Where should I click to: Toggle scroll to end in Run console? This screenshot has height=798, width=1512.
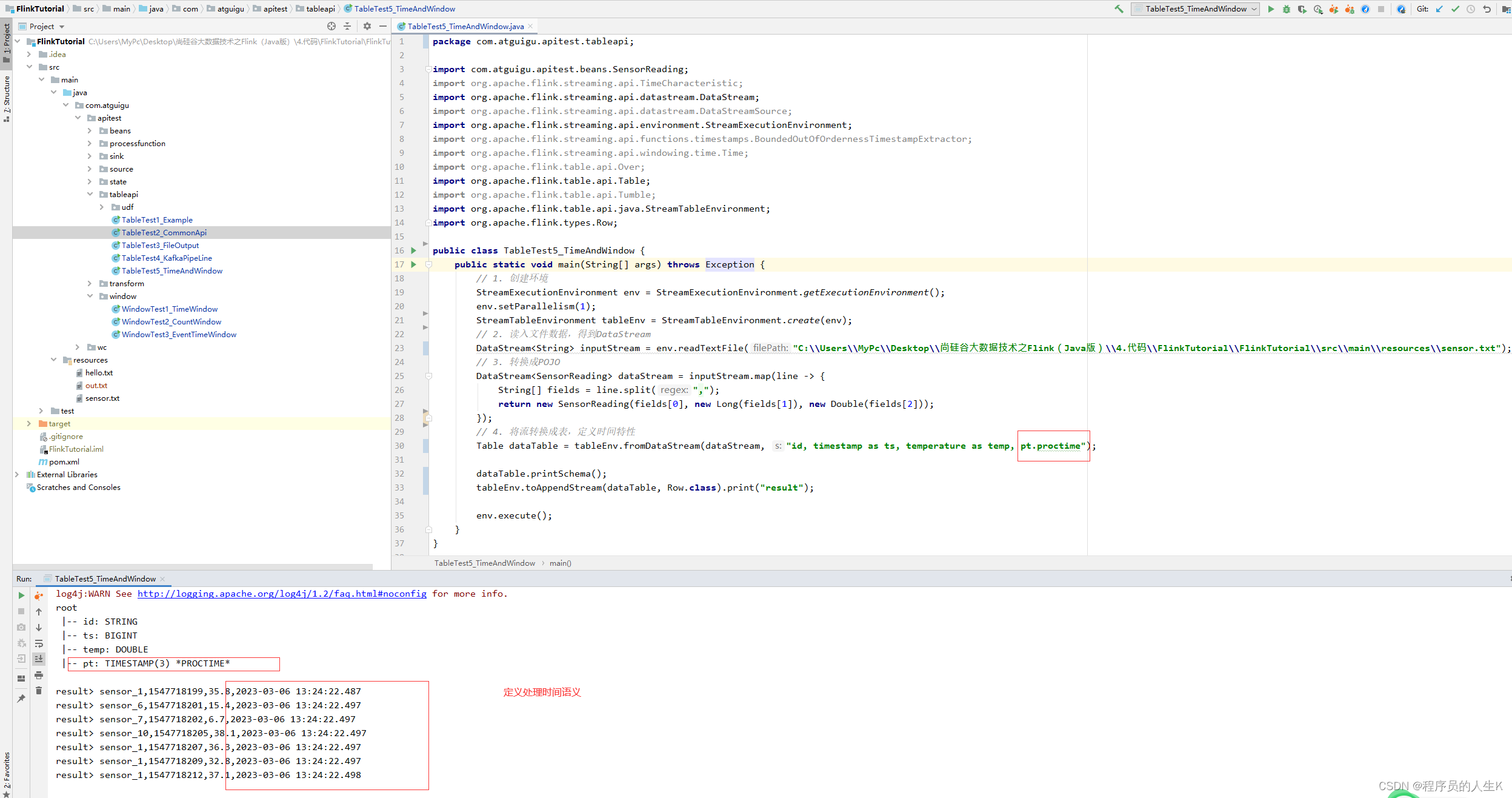click(39, 659)
